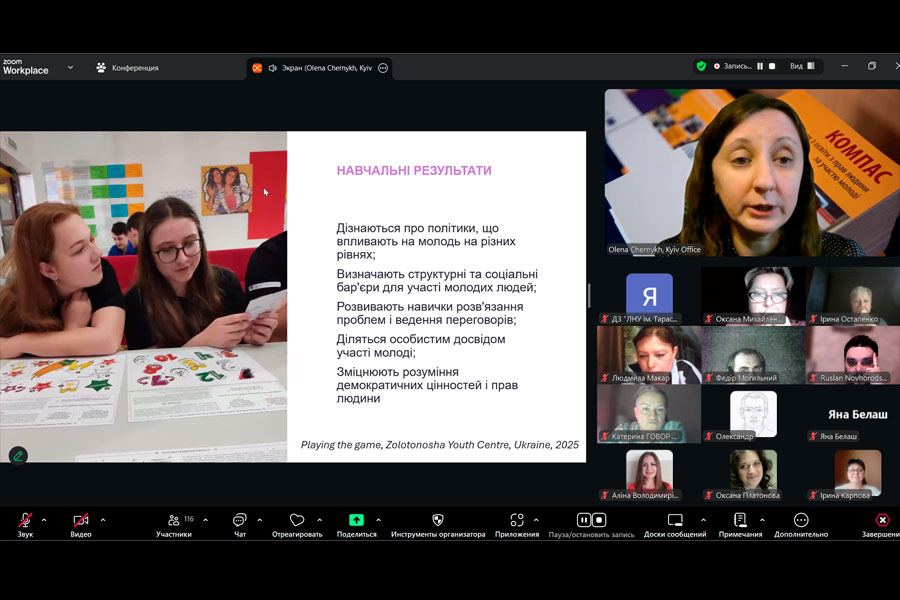900x600 pixels.
Task: Open the Приложения apps icon
Action: 517,521
